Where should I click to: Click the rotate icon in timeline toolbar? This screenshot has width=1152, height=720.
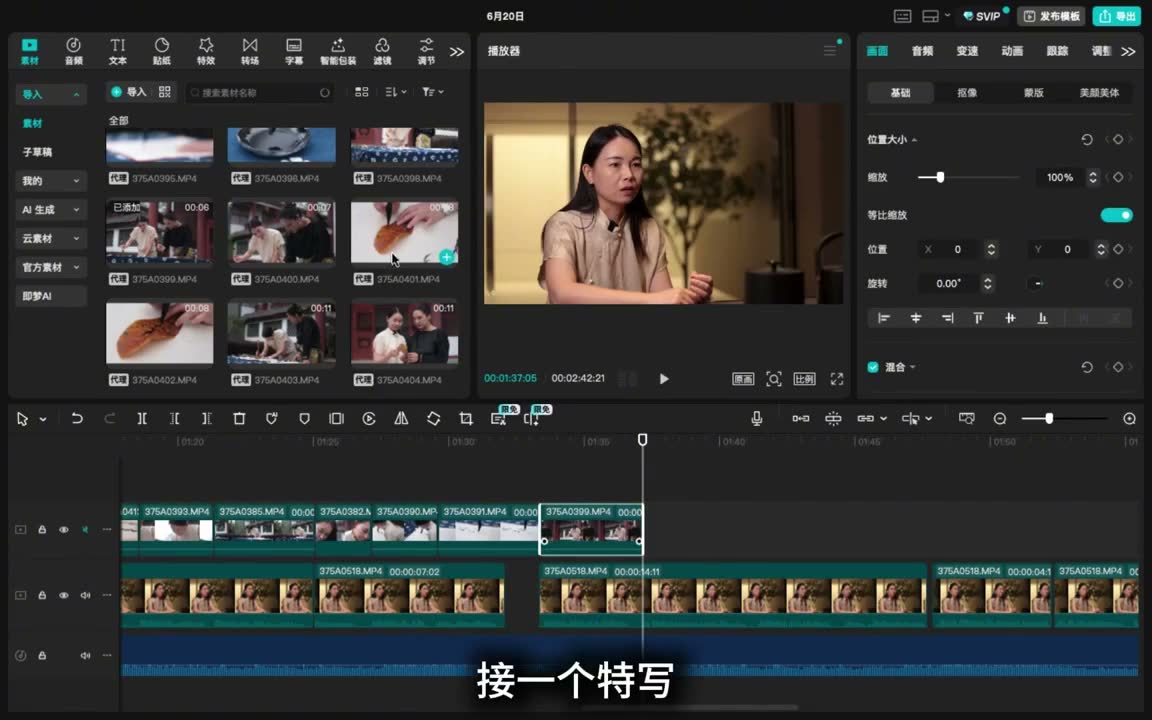pyautogui.click(x=433, y=419)
